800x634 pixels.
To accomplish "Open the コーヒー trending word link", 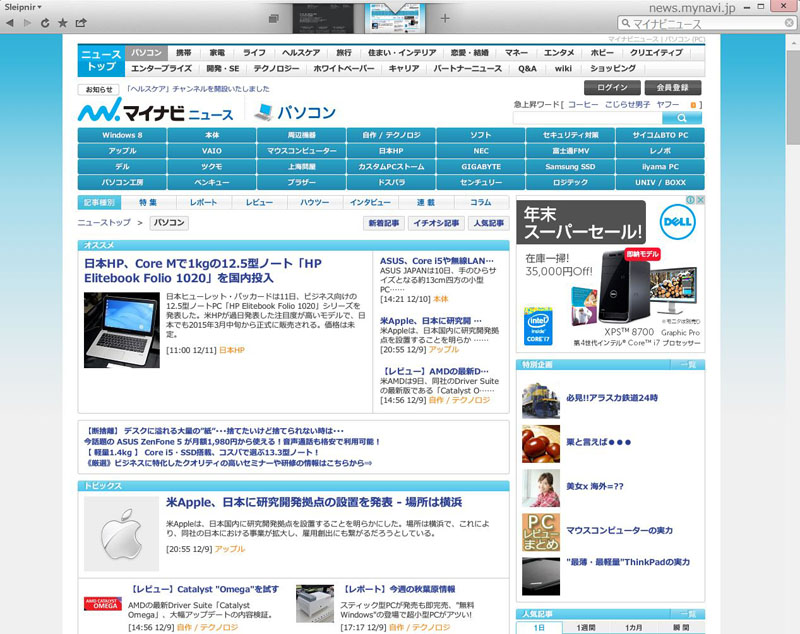I will [x=583, y=105].
